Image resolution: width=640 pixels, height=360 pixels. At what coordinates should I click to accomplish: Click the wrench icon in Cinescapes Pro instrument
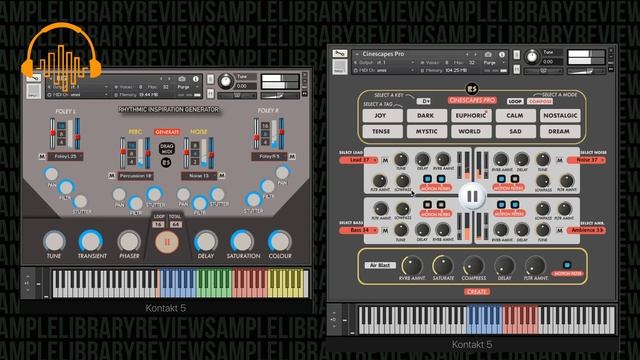[x=340, y=53]
